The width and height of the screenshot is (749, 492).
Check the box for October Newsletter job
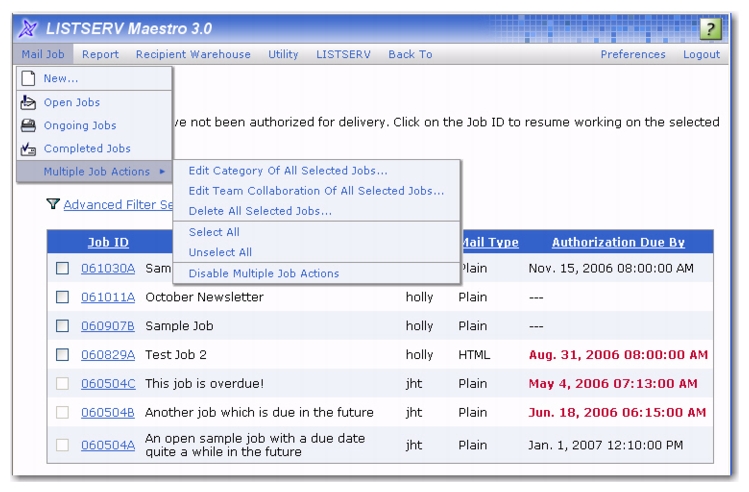click(x=62, y=297)
